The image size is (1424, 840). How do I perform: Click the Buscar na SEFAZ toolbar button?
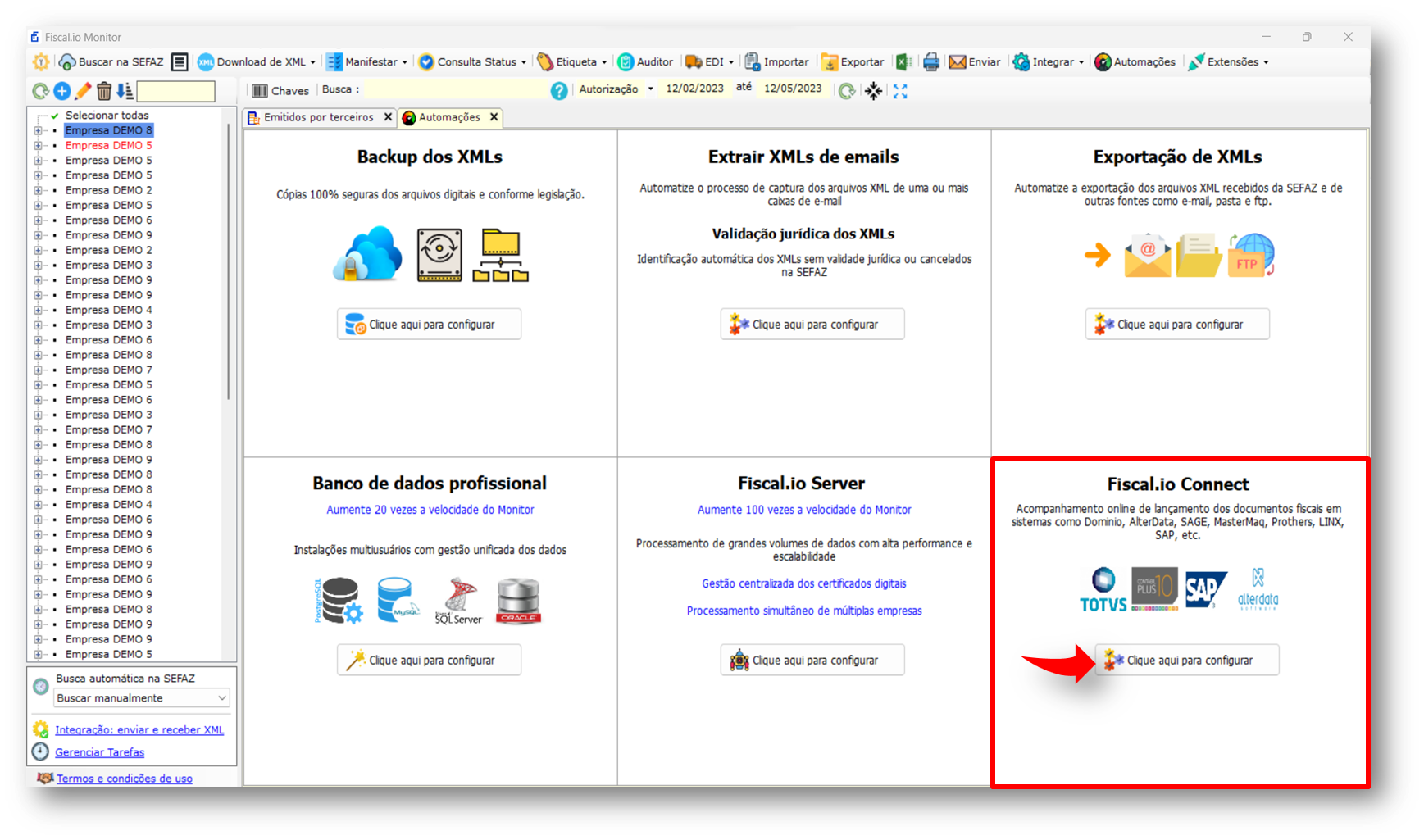(111, 61)
